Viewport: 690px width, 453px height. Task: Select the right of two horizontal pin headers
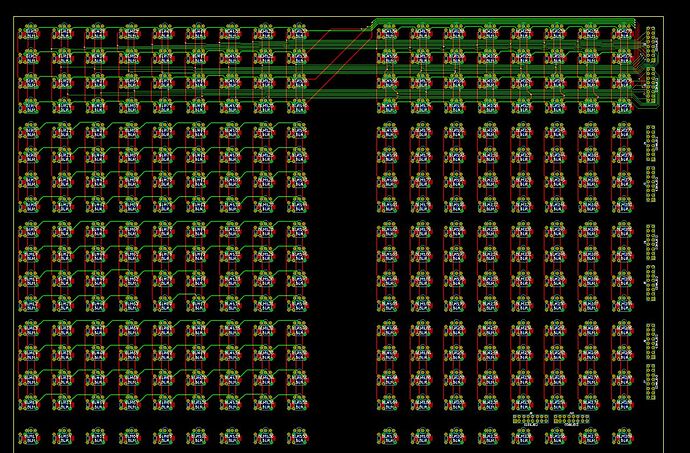572,419
